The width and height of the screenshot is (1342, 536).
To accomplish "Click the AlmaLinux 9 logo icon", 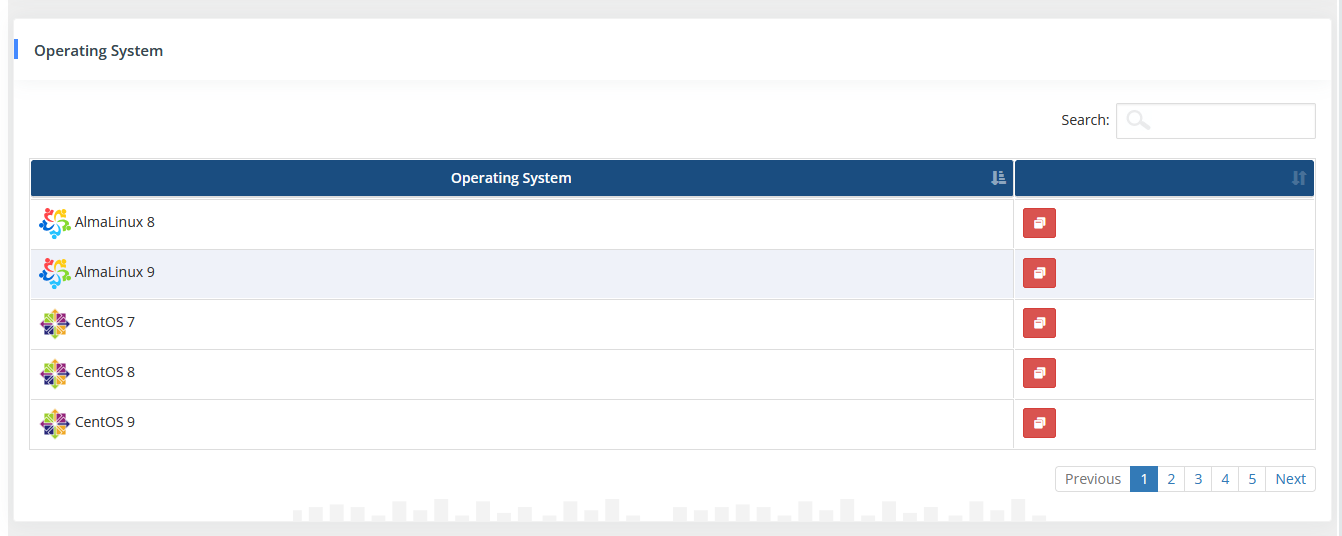I will pos(55,273).
